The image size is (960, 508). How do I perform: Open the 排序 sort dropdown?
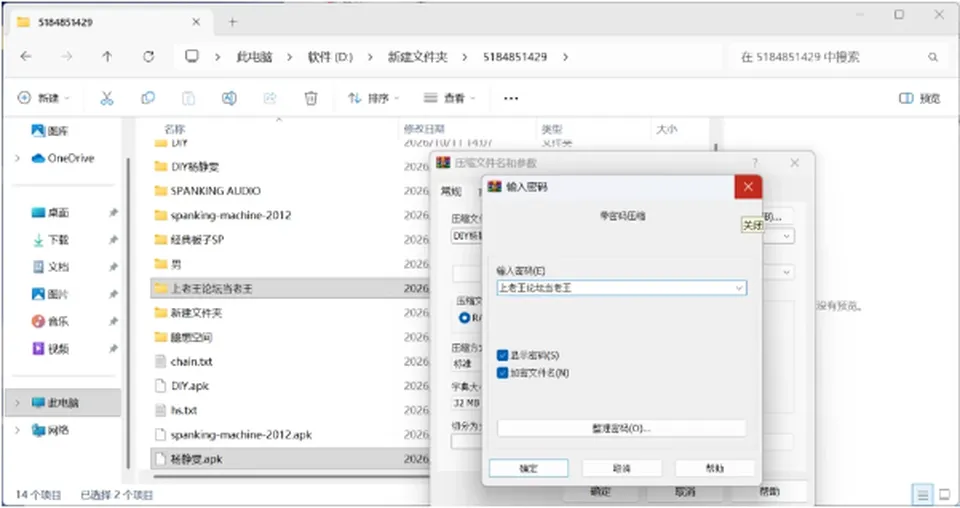(373, 98)
